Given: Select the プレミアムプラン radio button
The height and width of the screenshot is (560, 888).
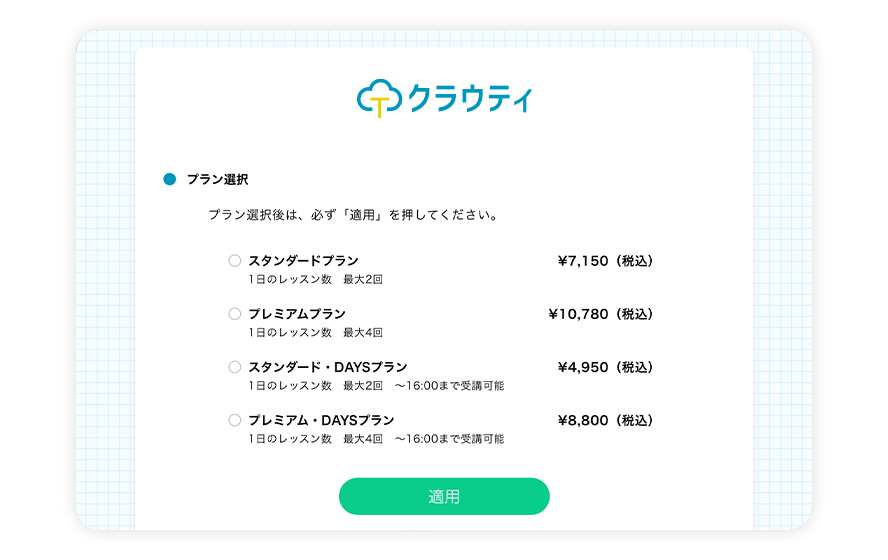Looking at the screenshot, I should (x=235, y=314).
